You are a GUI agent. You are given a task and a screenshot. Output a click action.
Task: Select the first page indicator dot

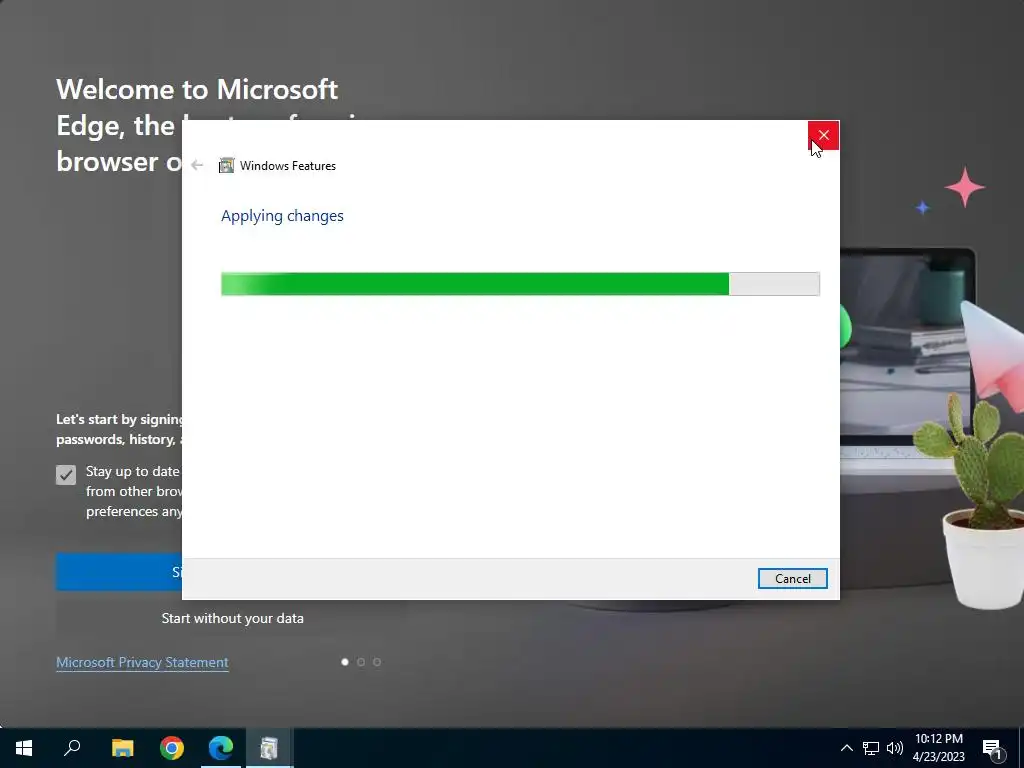click(345, 662)
